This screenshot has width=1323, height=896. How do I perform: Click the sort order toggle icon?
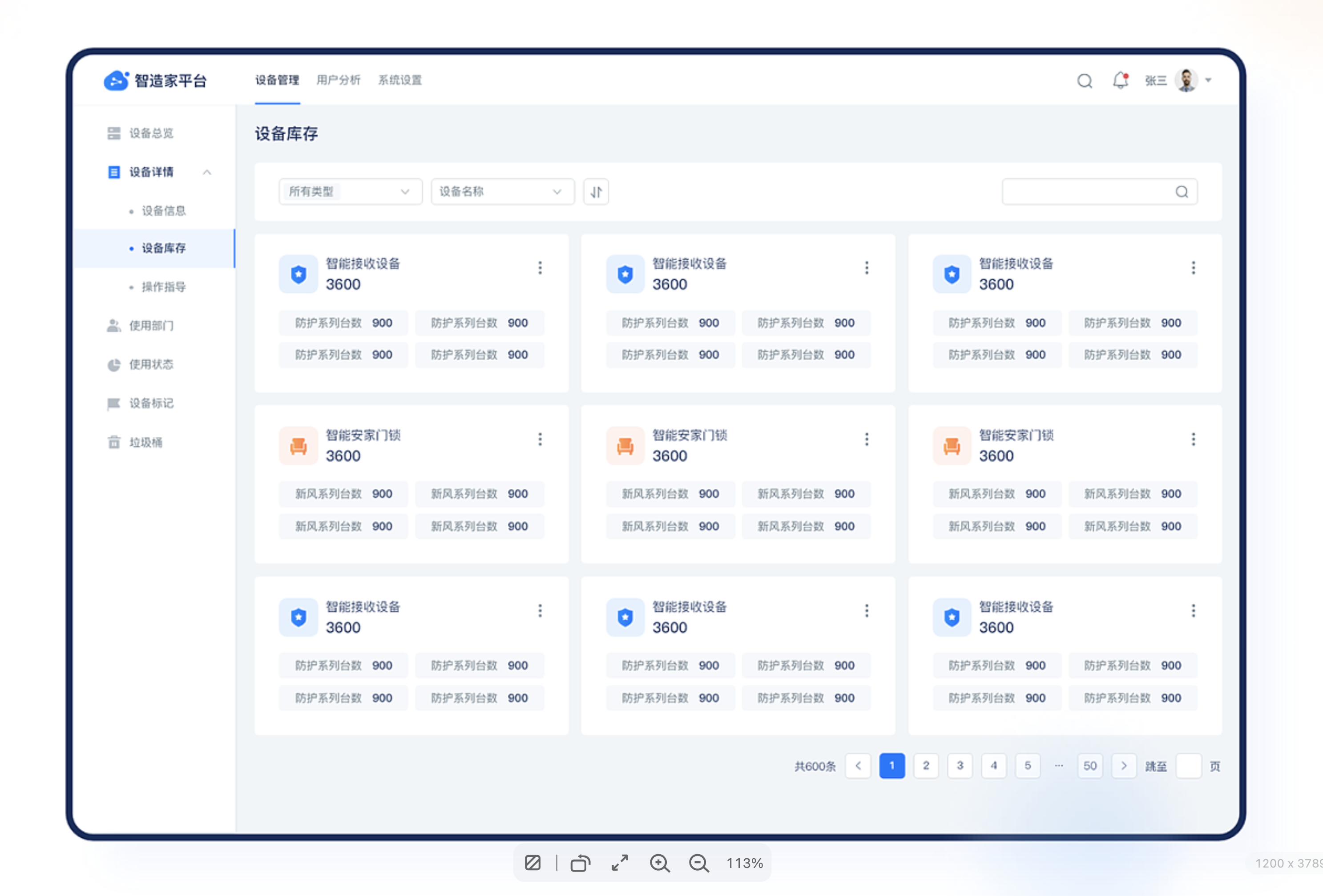(596, 192)
